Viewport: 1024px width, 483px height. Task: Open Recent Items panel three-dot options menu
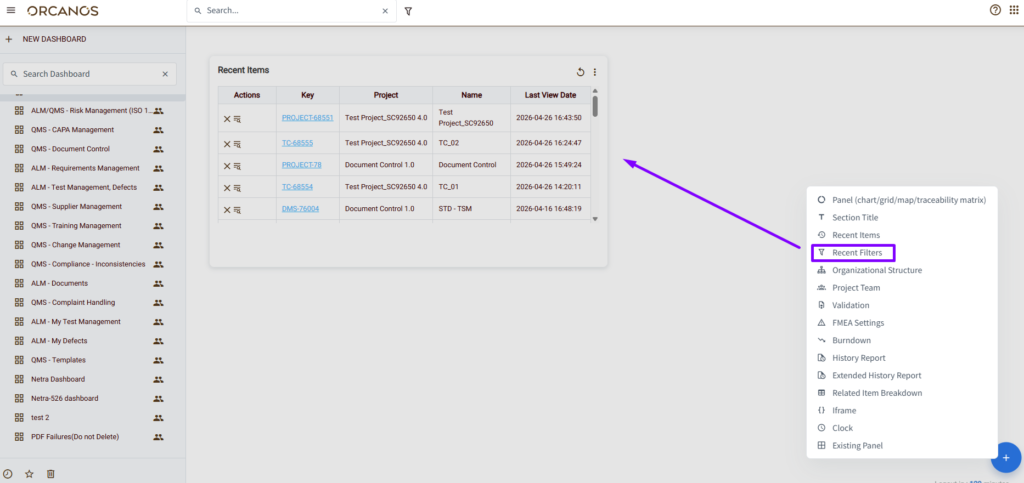[x=595, y=72]
